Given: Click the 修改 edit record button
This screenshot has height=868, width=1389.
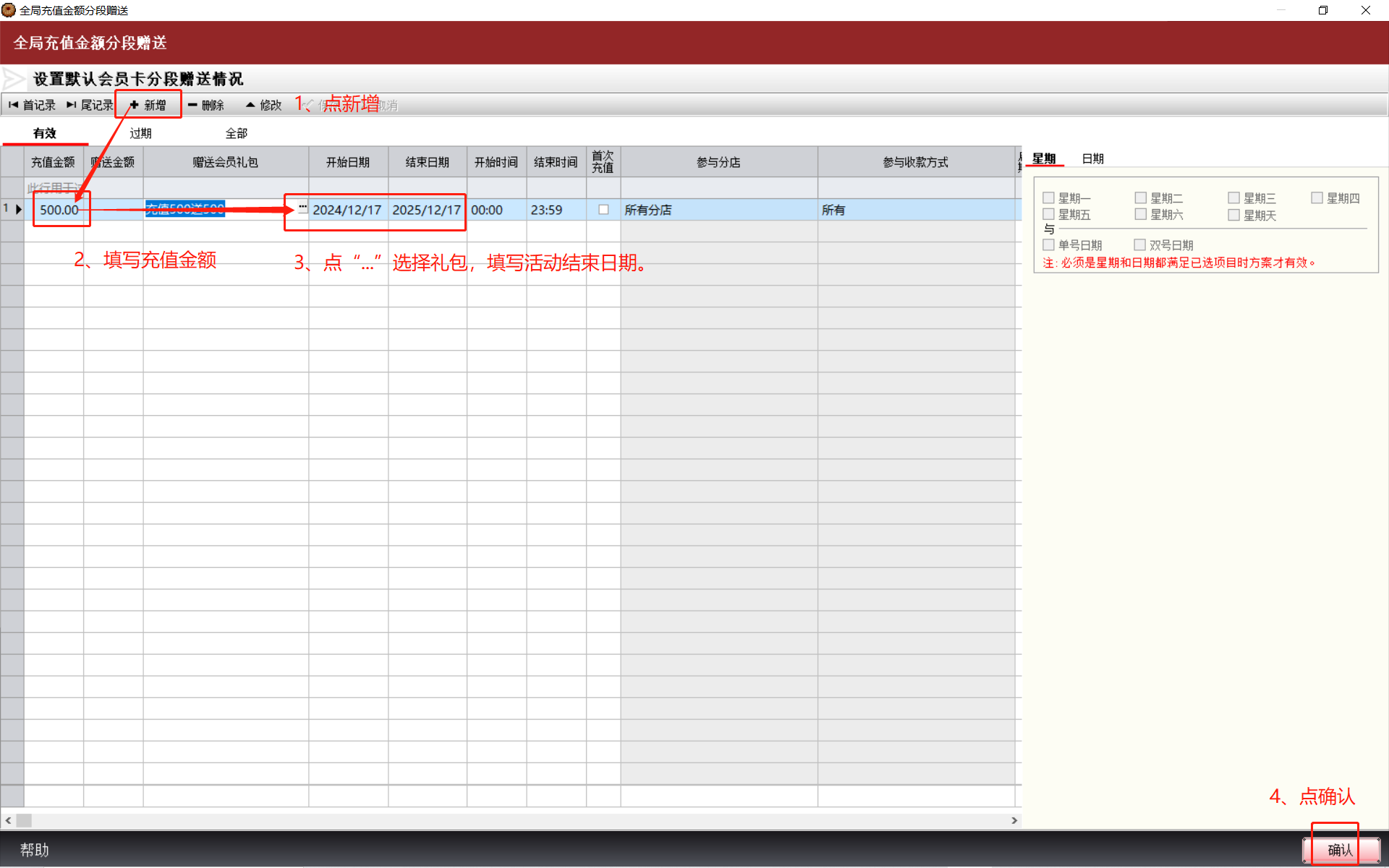Looking at the screenshot, I should click(x=263, y=105).
